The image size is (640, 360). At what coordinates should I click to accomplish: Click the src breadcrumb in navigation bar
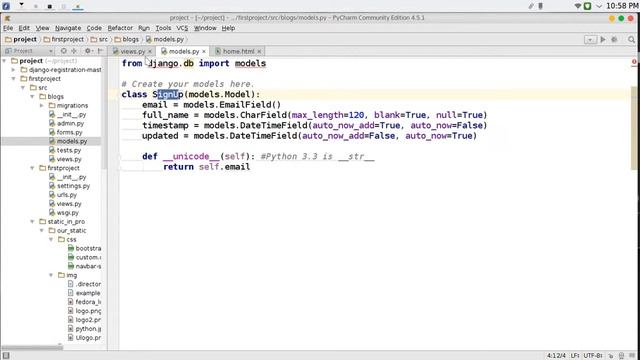(x=99, y=40)
